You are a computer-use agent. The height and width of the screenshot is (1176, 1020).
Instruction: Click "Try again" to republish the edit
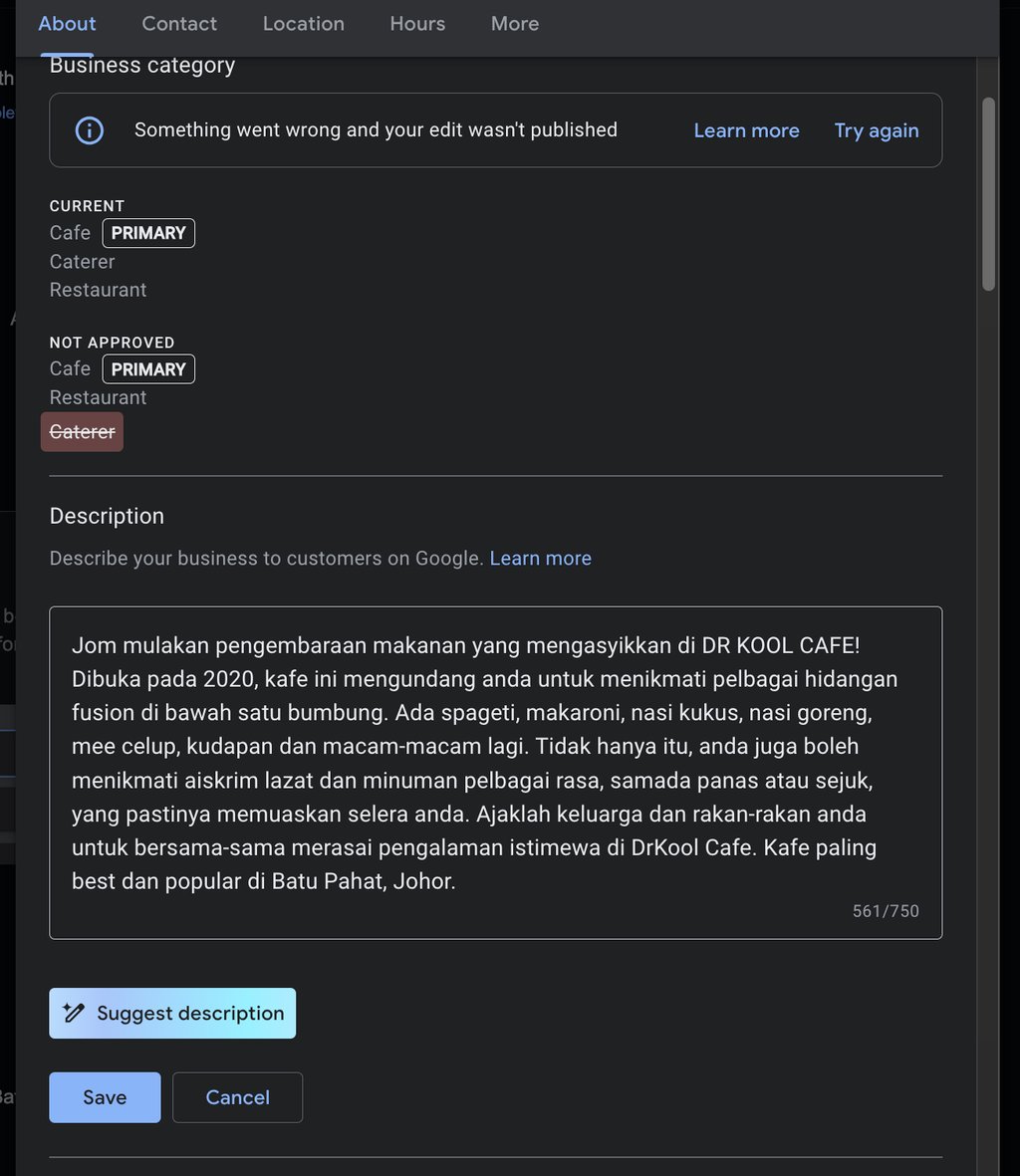click(x=876, y=130)
